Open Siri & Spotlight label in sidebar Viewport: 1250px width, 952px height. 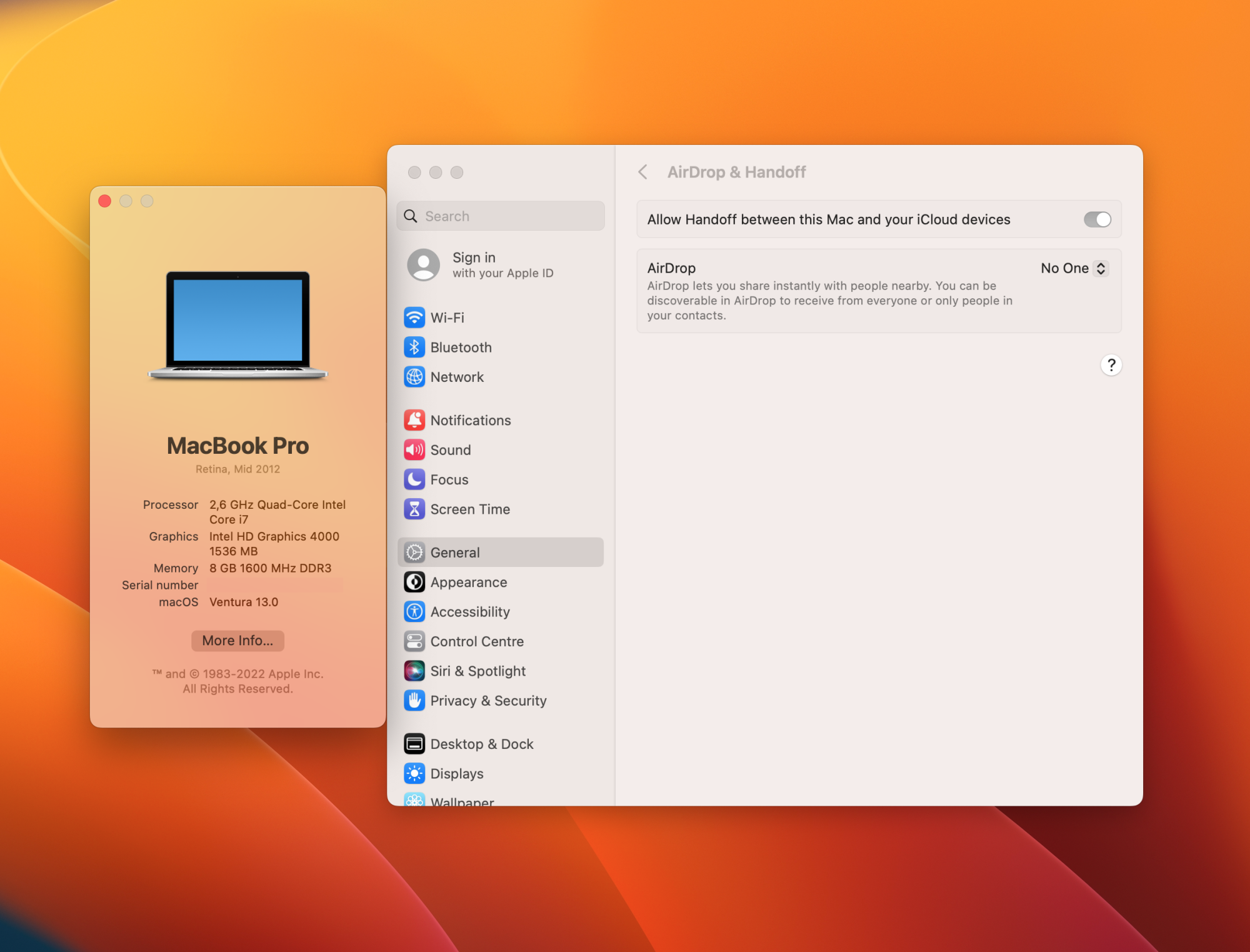point(478,671)
